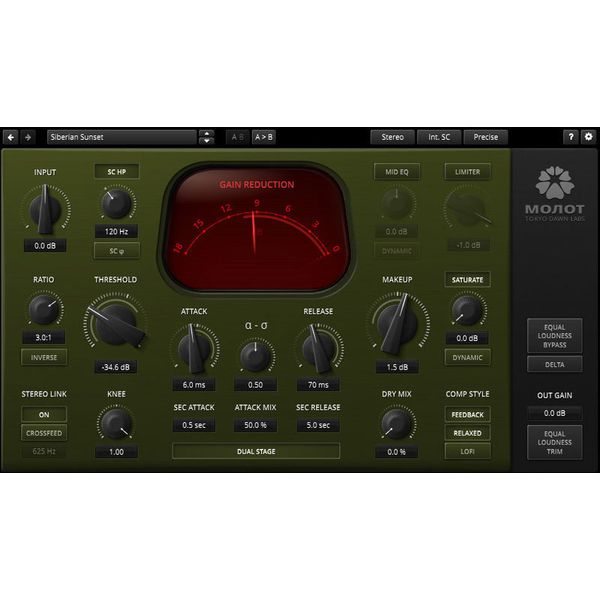Click the redo forward arrow icon
Screen dimensions: 600x600
[28, 137]
